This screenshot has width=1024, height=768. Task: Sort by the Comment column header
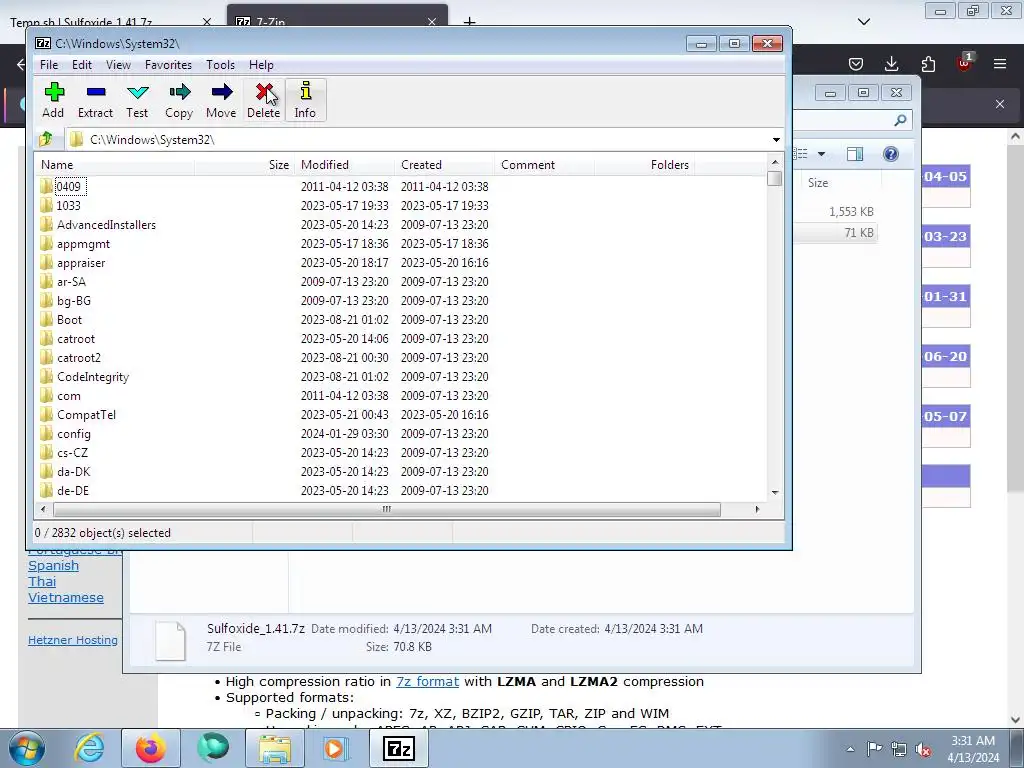(x=545, y=165)
